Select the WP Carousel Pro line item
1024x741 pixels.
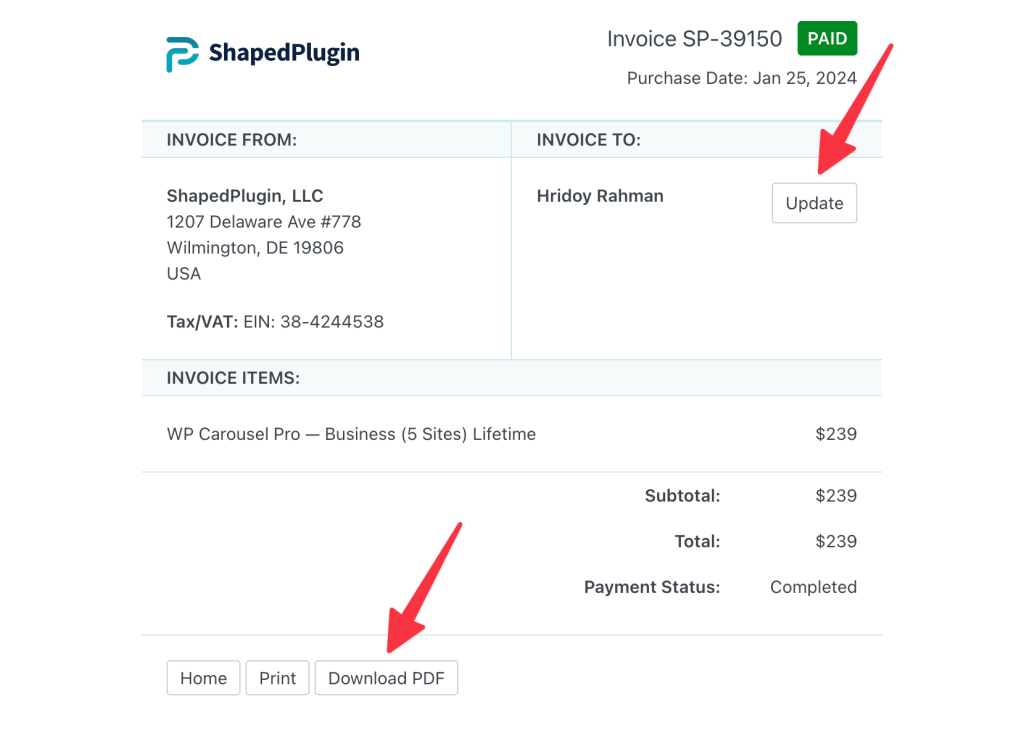click(351, 434)
